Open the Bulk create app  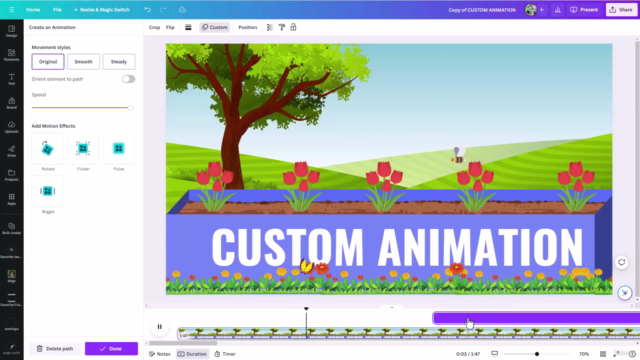11,228
